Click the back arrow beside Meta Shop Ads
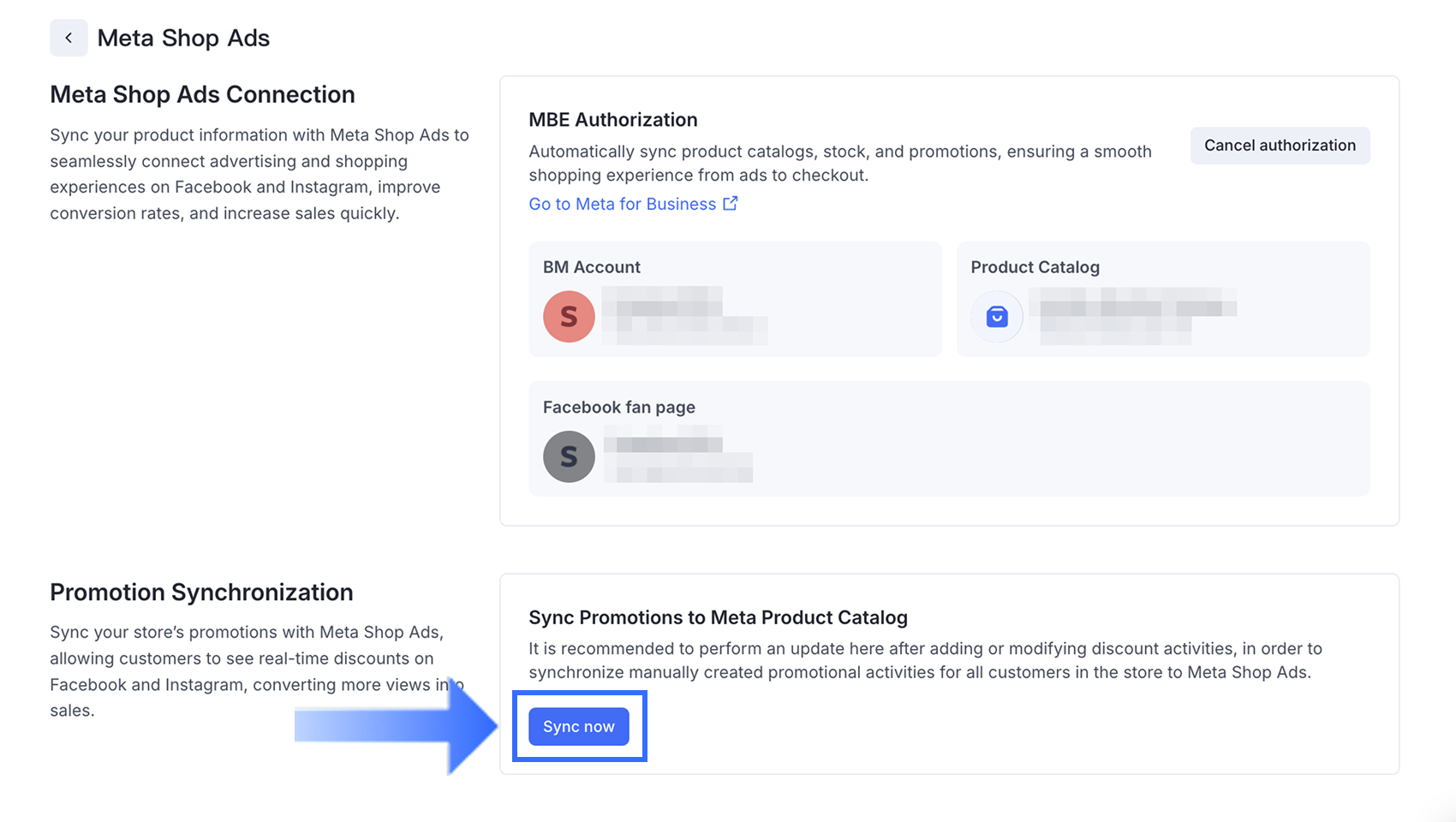This screenshot has height=822, width=1456. 69,38
